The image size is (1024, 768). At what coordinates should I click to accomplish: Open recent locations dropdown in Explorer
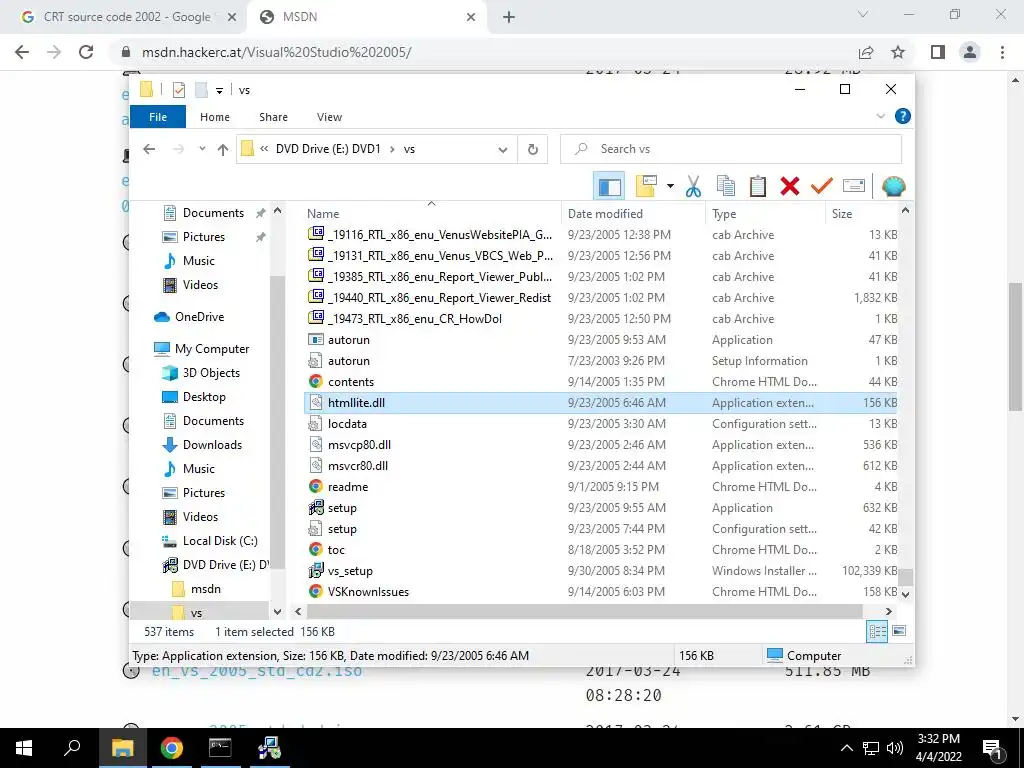(202, 149)
